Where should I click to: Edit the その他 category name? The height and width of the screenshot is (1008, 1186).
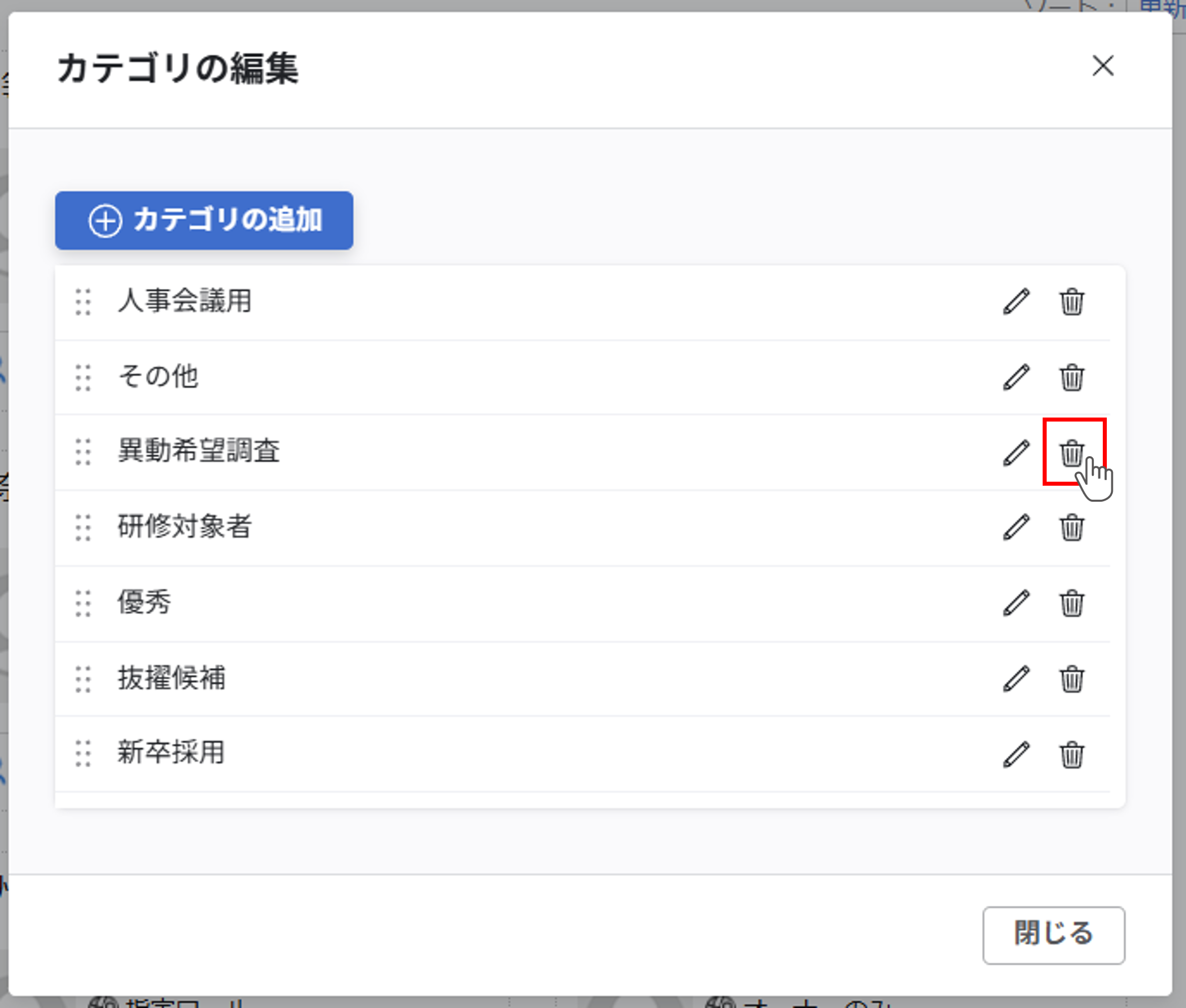pos(1016,377)
